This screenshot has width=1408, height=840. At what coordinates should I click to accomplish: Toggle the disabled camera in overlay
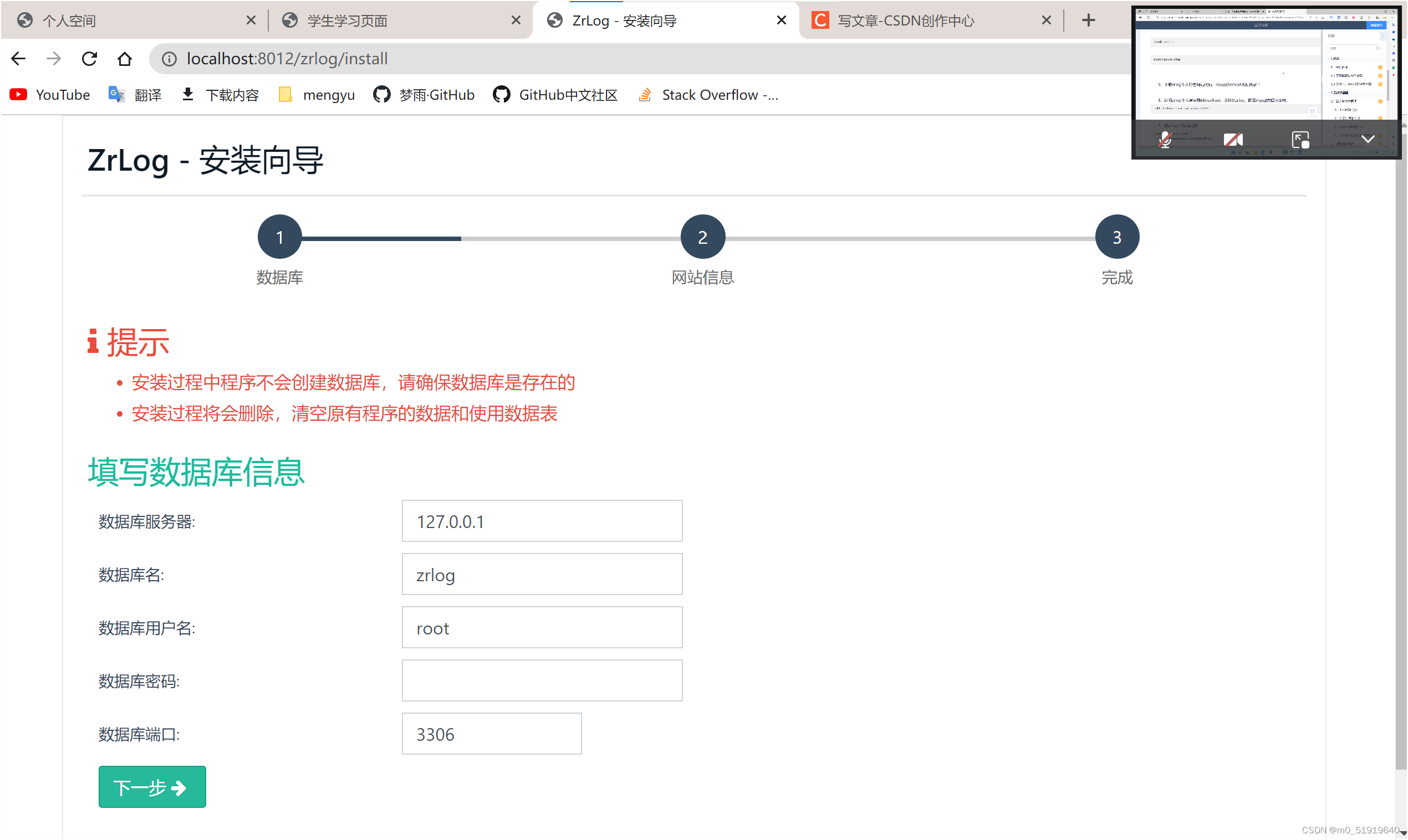pos(1232,139)
